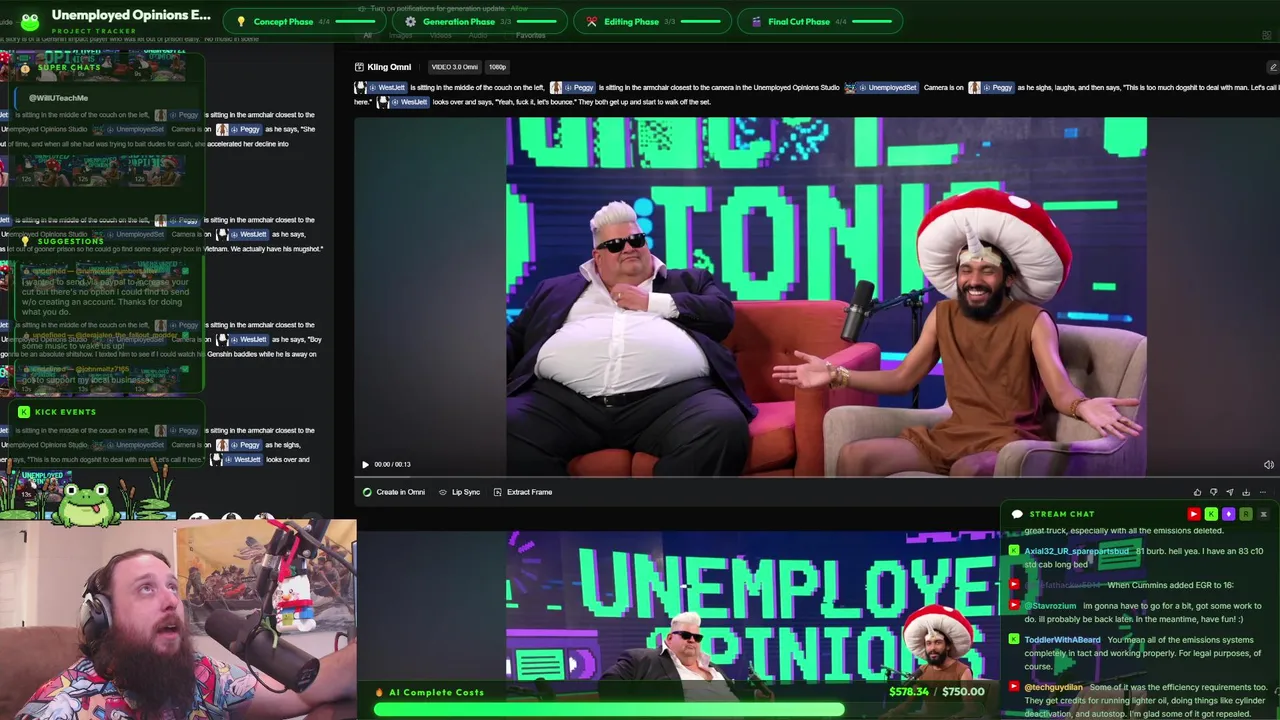Edit the prompt with the pencil icon
The image size is (1280, 720).
click(x=1272, y=67)
